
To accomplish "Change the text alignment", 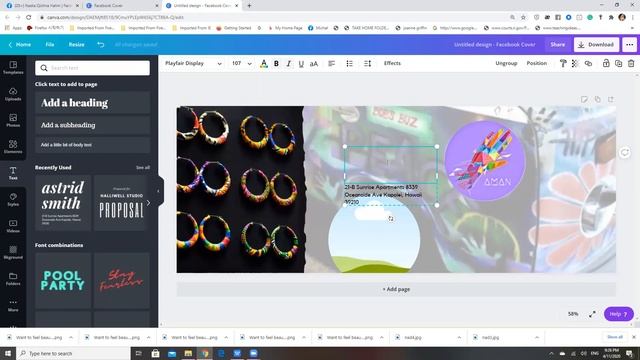I will click(x=331, y=64).
